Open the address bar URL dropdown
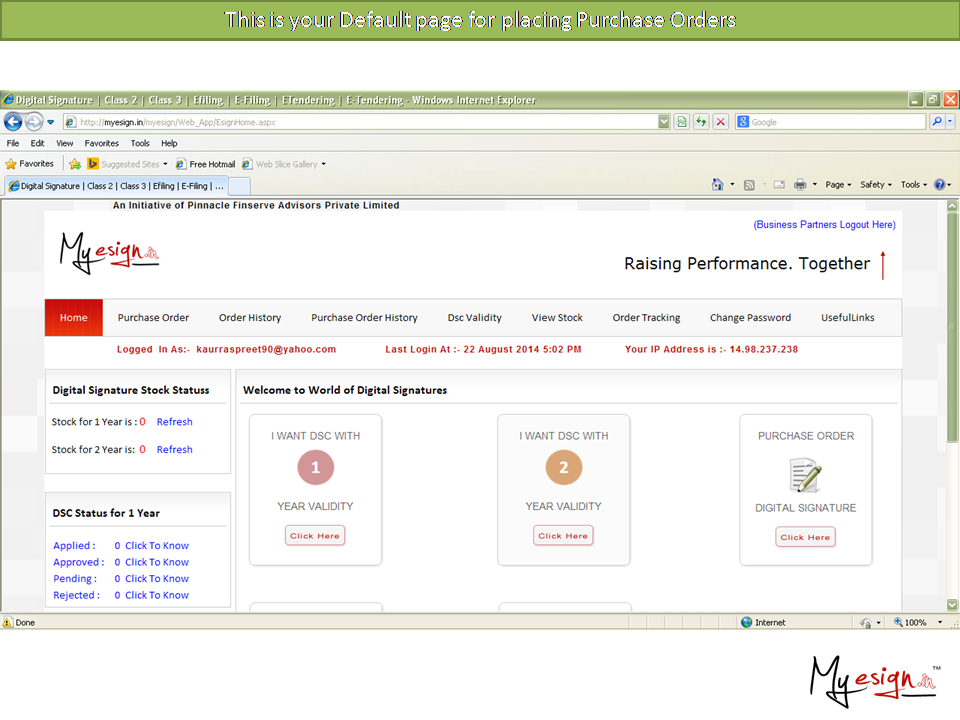This screenshot has height=720, width=960. point(664,122)
